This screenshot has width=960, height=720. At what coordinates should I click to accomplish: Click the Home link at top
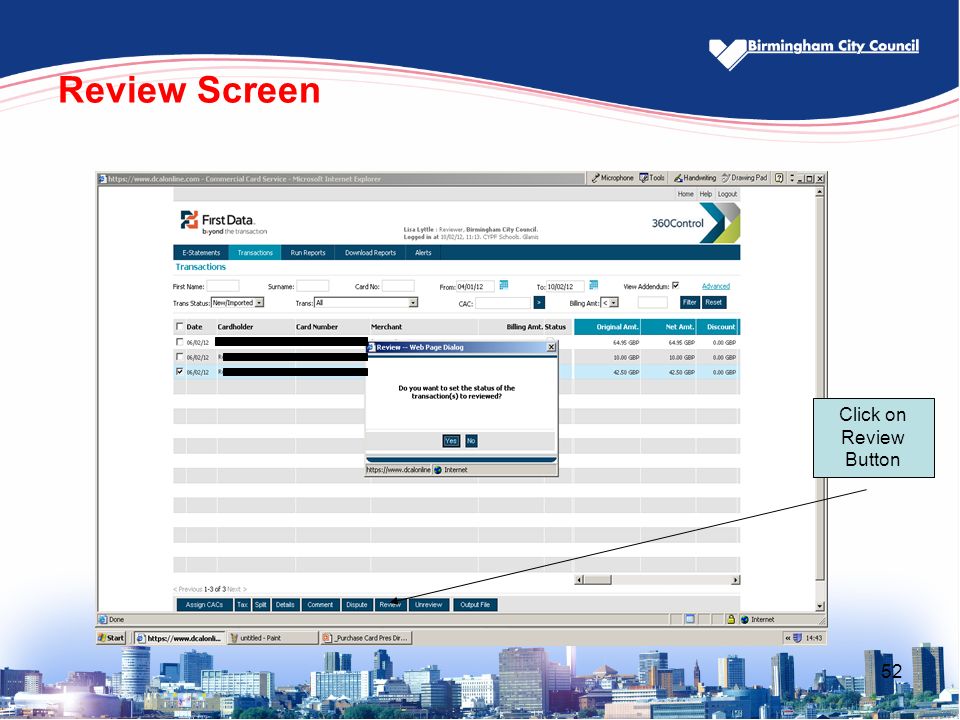click(x=686, y=194)
